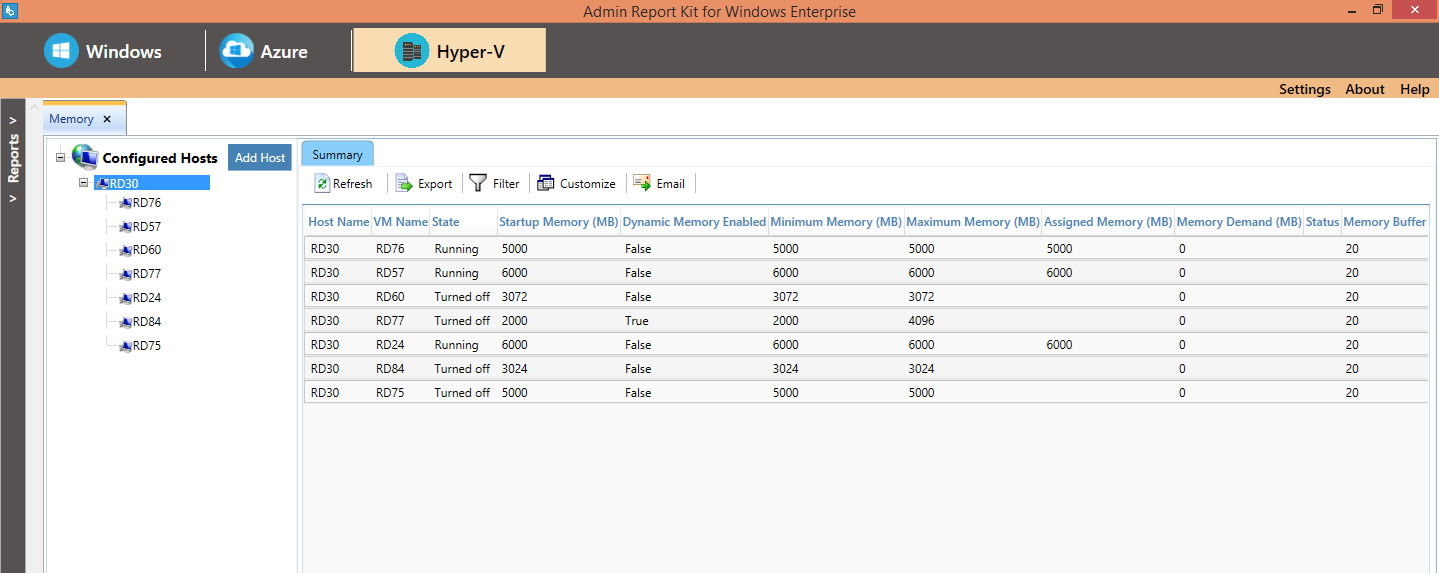Click the Email envelope icon
The image size is (1439, 573).
(642, 182)
